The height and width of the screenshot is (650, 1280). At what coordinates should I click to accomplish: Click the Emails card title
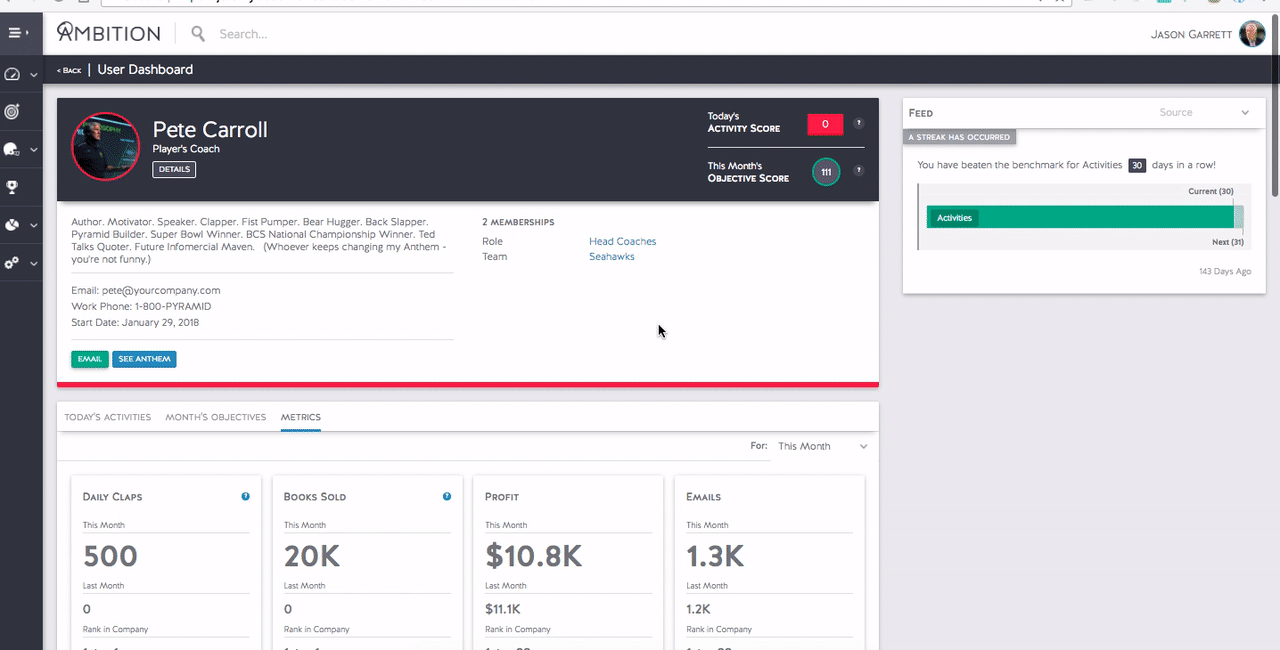pyautogui.click(x=703, y=497)
